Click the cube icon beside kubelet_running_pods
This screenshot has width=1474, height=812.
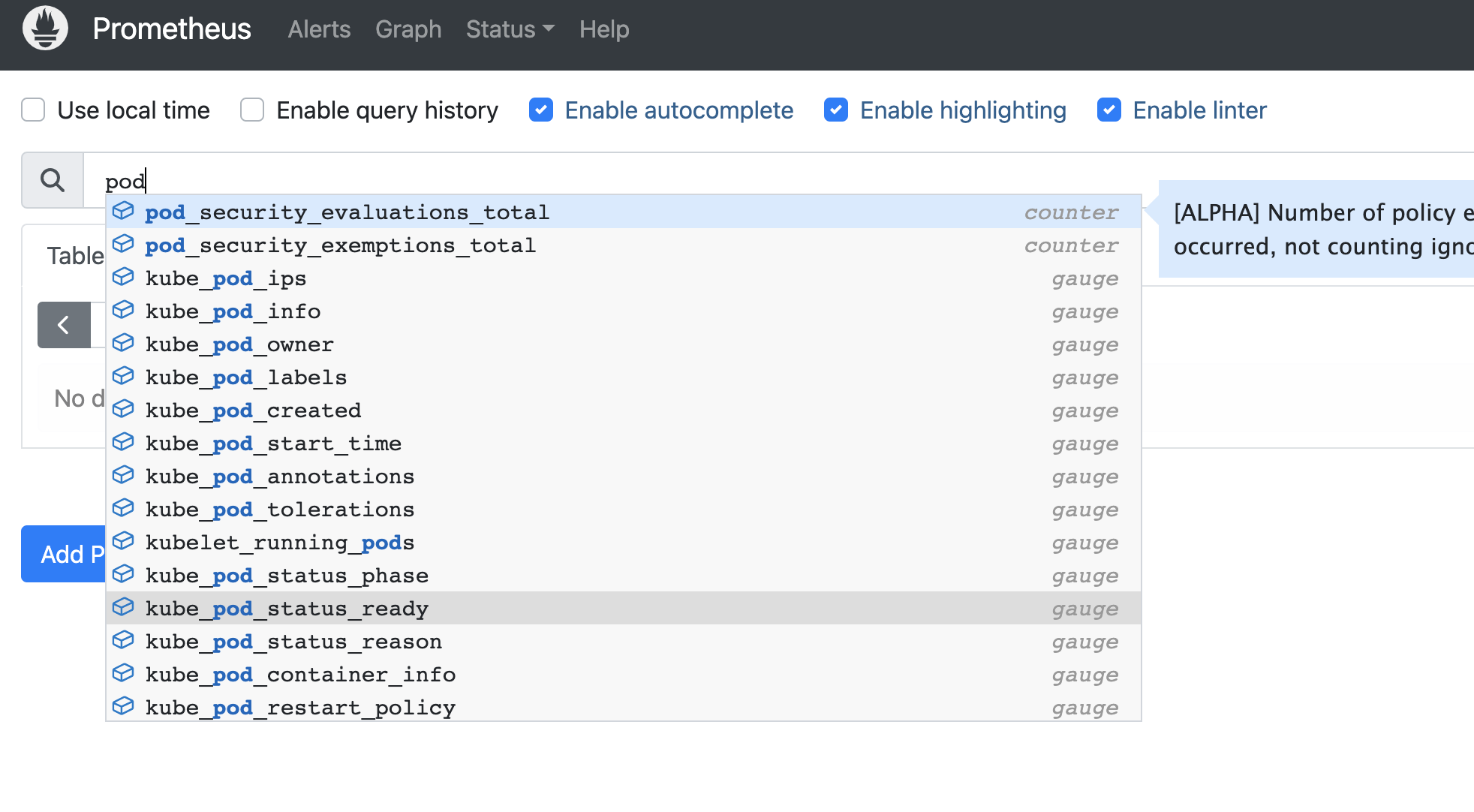click(123, 541)
